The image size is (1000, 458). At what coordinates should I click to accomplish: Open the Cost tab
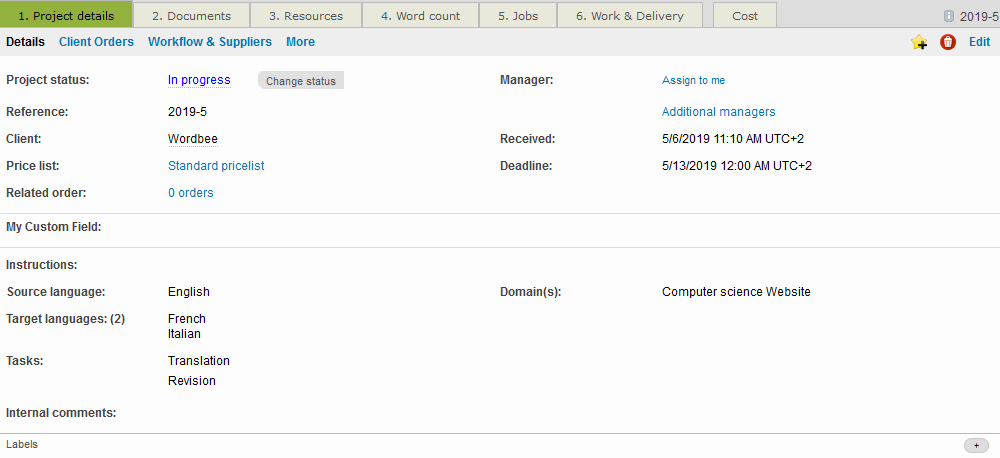click(744, 16)
